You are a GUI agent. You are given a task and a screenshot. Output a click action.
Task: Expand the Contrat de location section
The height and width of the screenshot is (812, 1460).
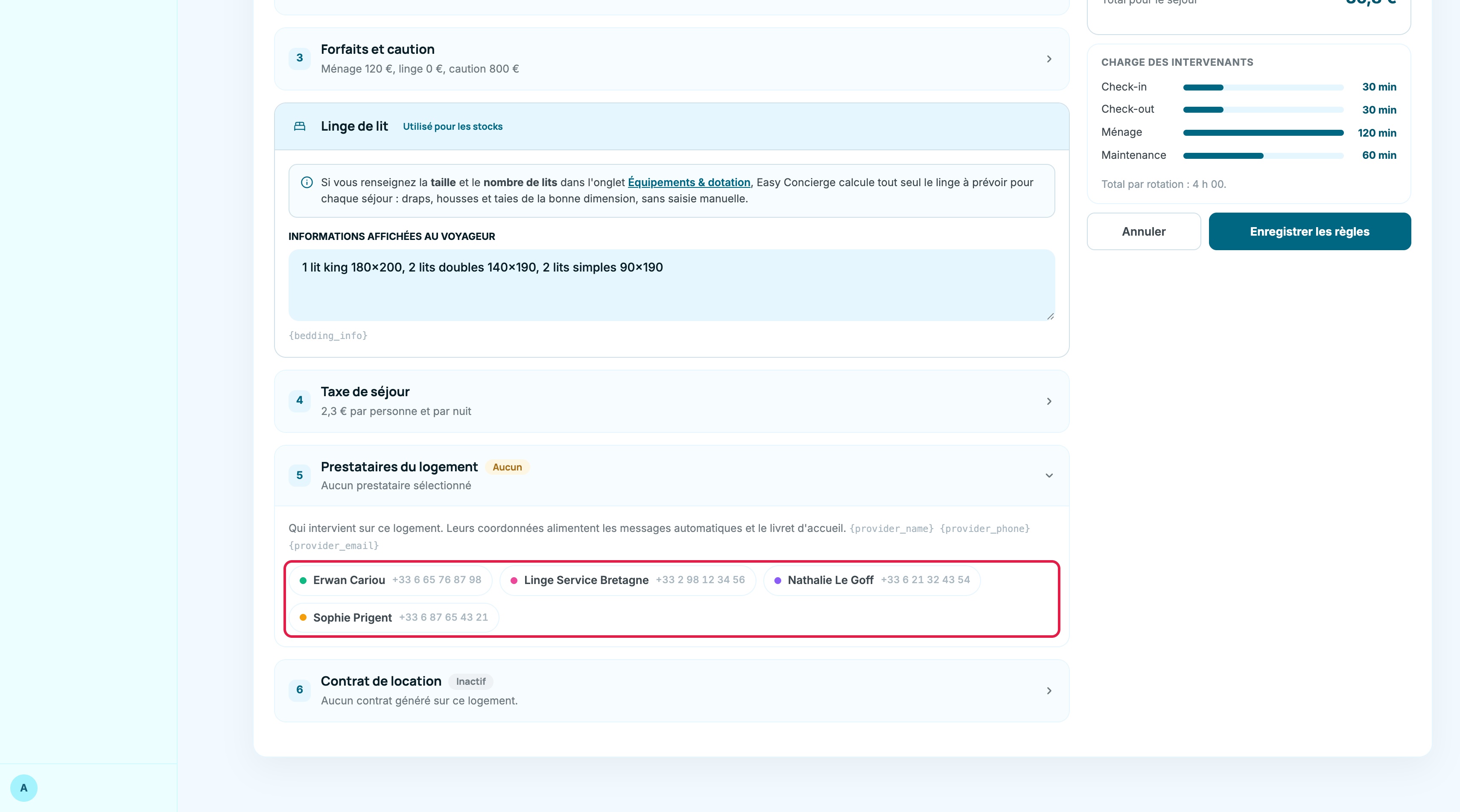coord(672,690)
